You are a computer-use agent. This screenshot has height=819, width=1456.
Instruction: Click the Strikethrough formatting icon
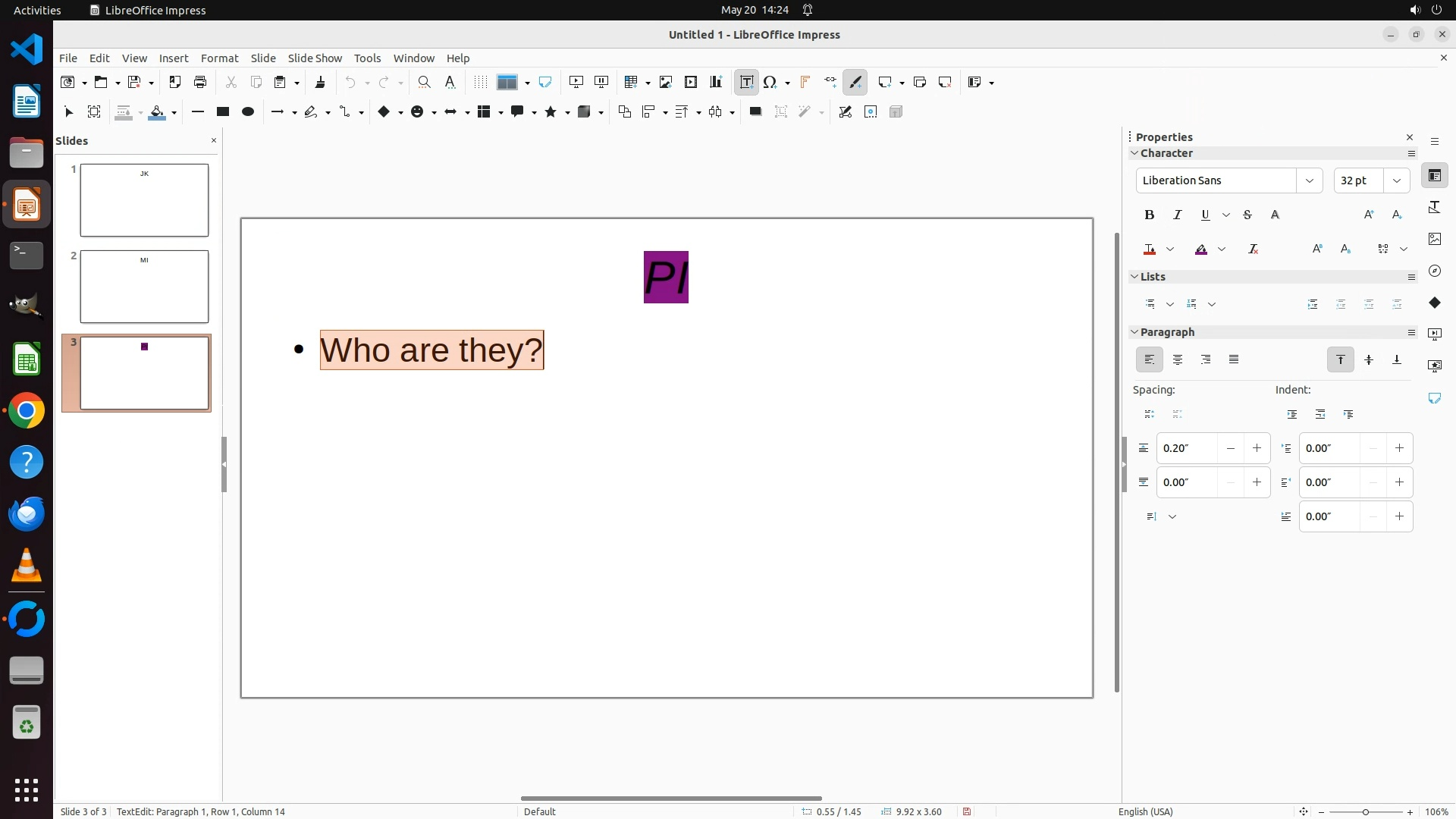(1247, 215)
